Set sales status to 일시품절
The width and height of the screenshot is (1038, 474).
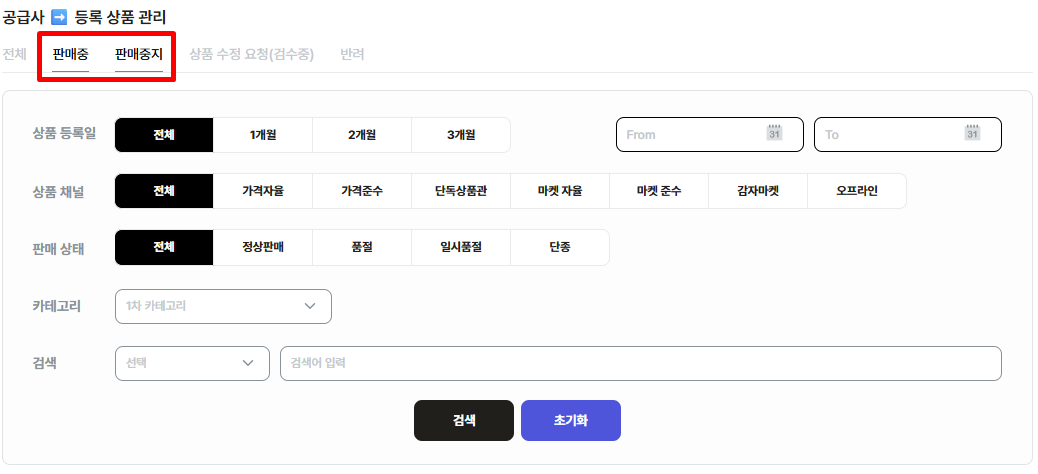pyautogui.click(x=461, y=248)
